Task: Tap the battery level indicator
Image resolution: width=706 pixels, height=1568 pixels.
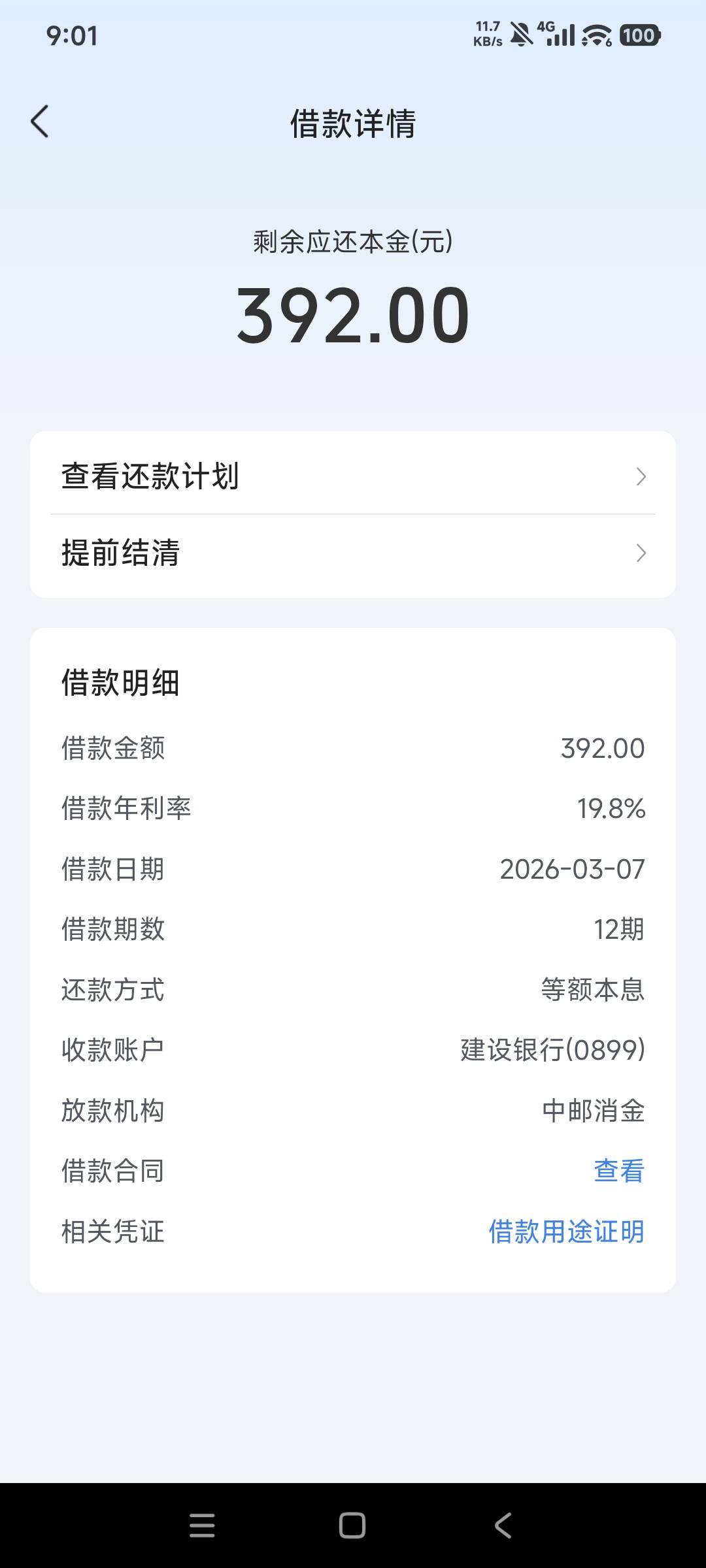Action: [639, 35]
